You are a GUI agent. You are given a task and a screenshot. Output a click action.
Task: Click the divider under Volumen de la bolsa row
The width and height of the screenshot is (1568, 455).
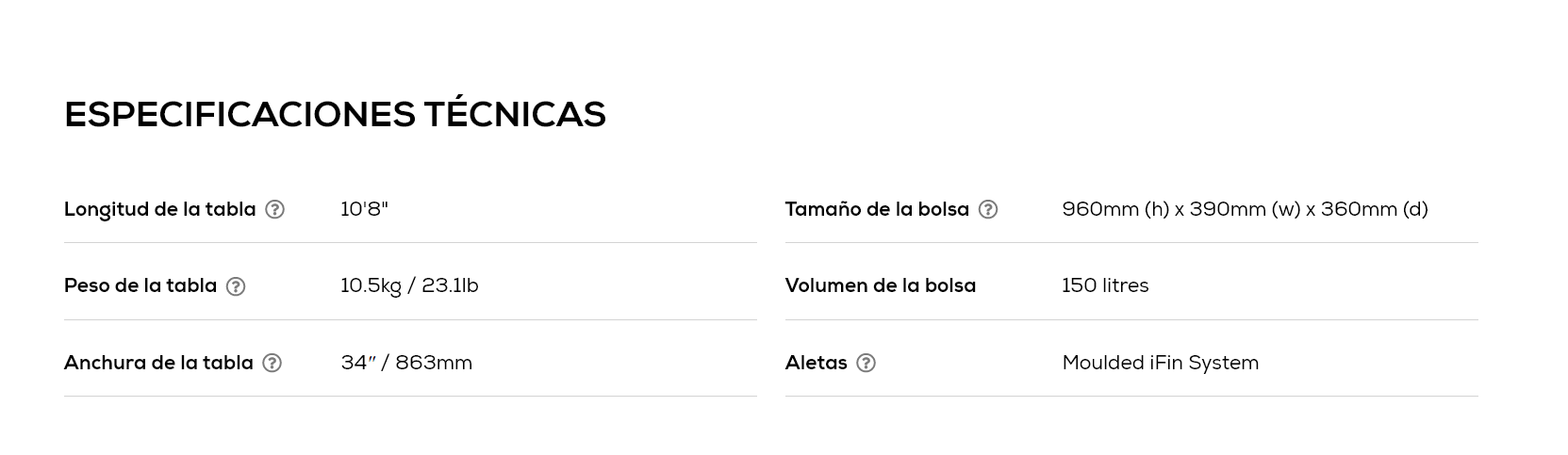coord(1131,319)
